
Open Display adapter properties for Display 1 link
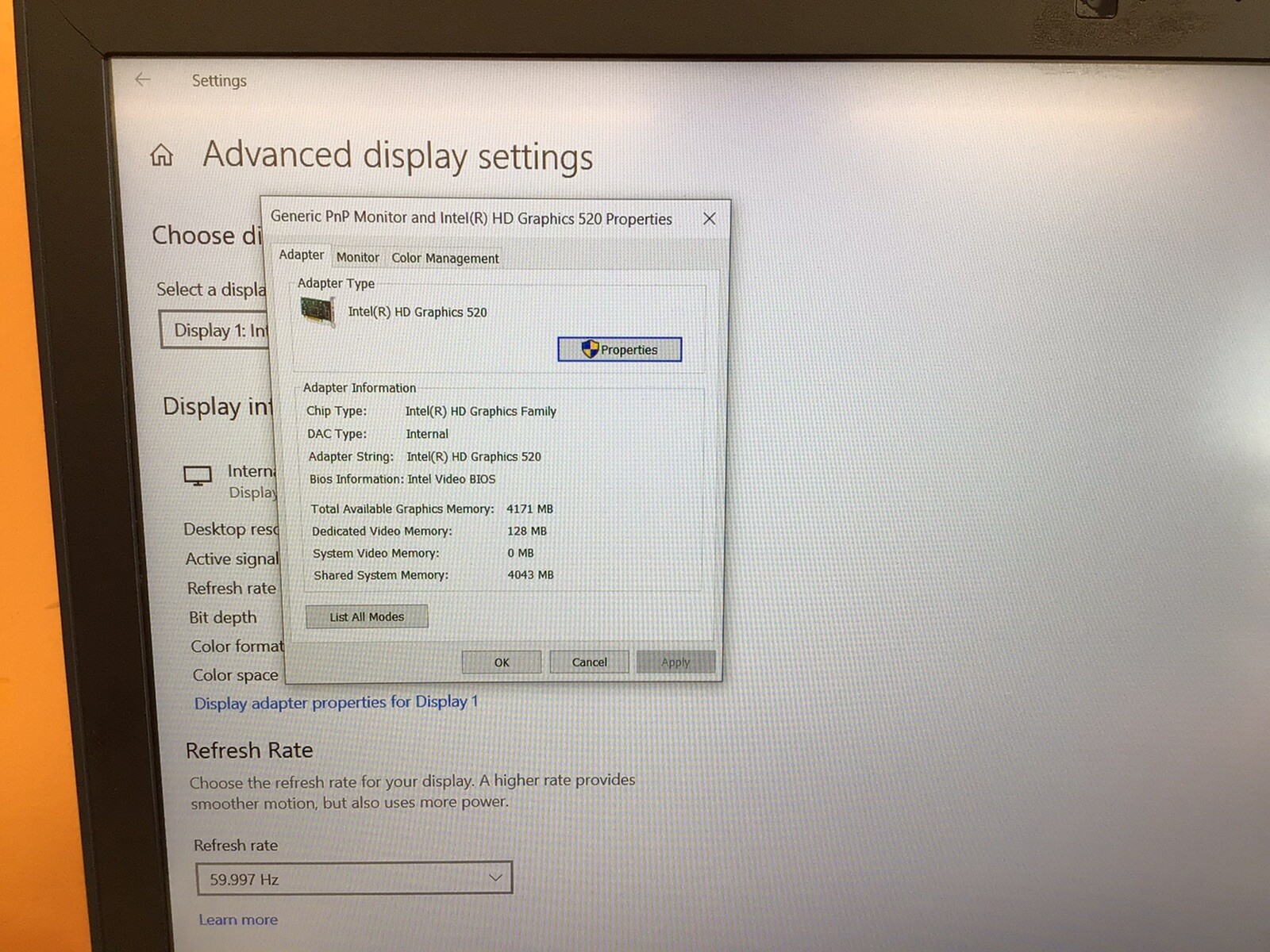coord(337,702)
